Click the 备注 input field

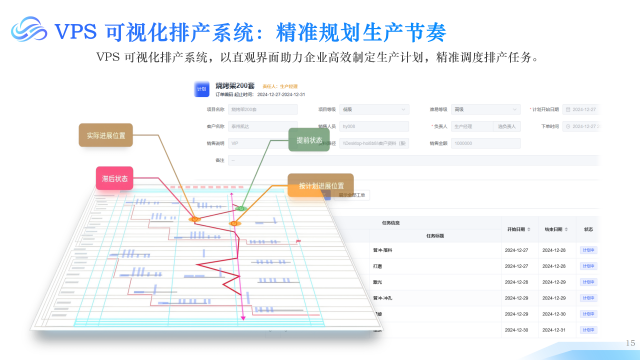click(413, 160)
